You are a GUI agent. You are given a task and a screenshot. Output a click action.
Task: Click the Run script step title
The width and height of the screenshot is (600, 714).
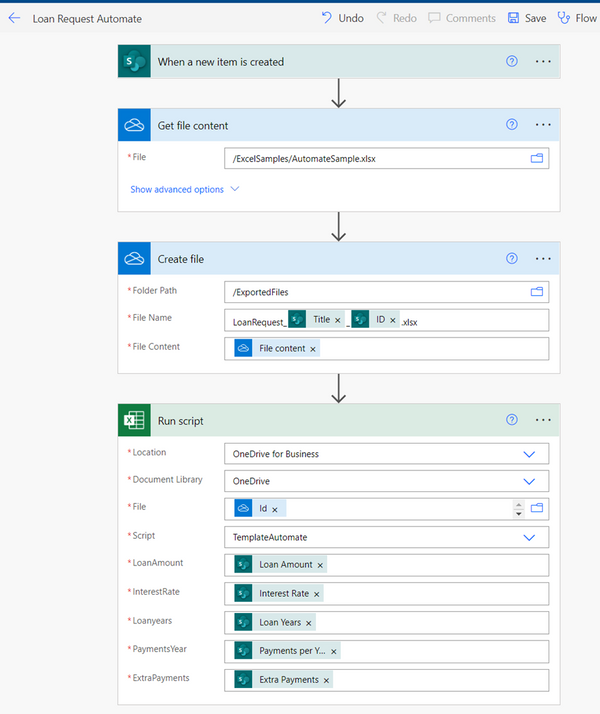[180, 421]
